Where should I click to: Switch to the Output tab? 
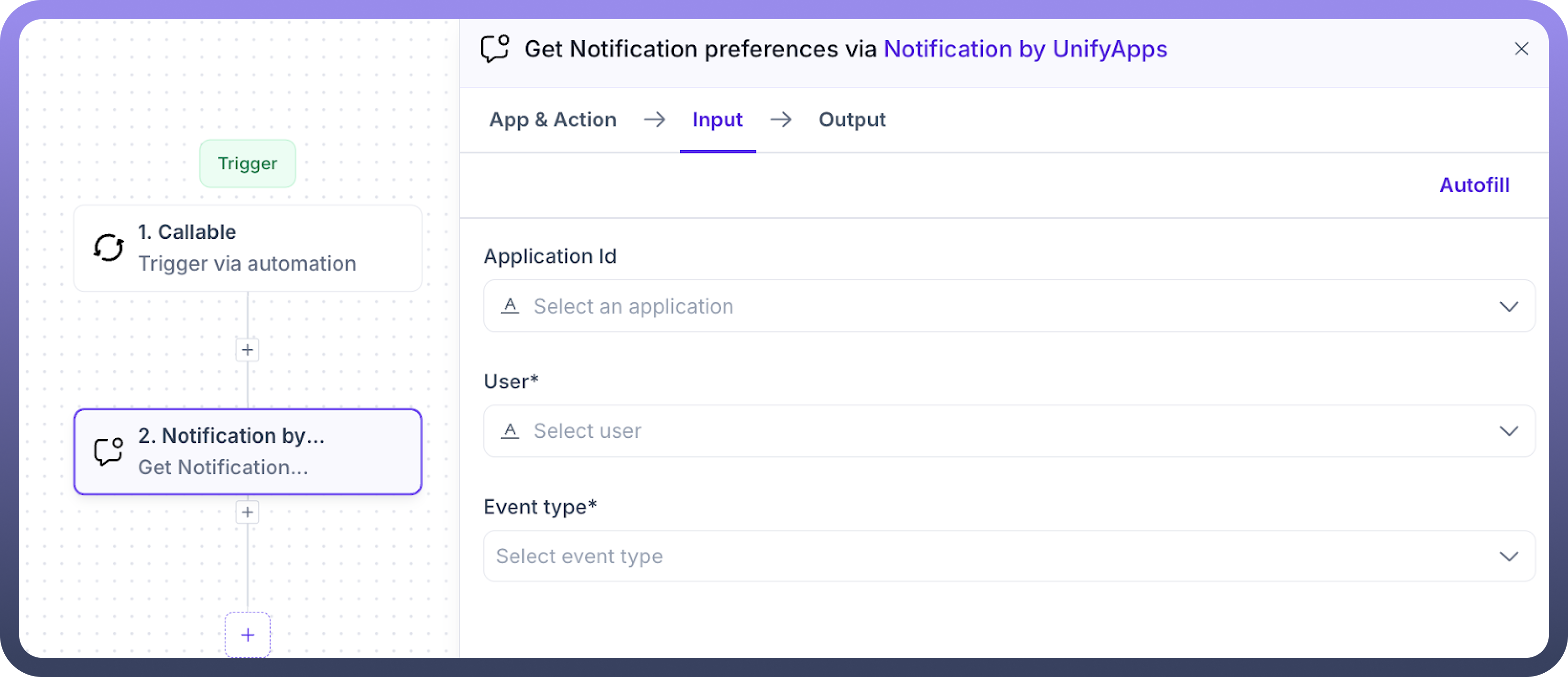[851, 120]
